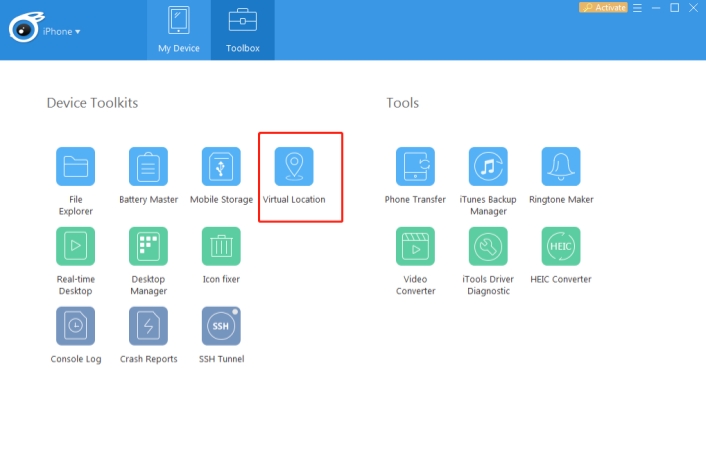Open Virtual Location tool

294,166
